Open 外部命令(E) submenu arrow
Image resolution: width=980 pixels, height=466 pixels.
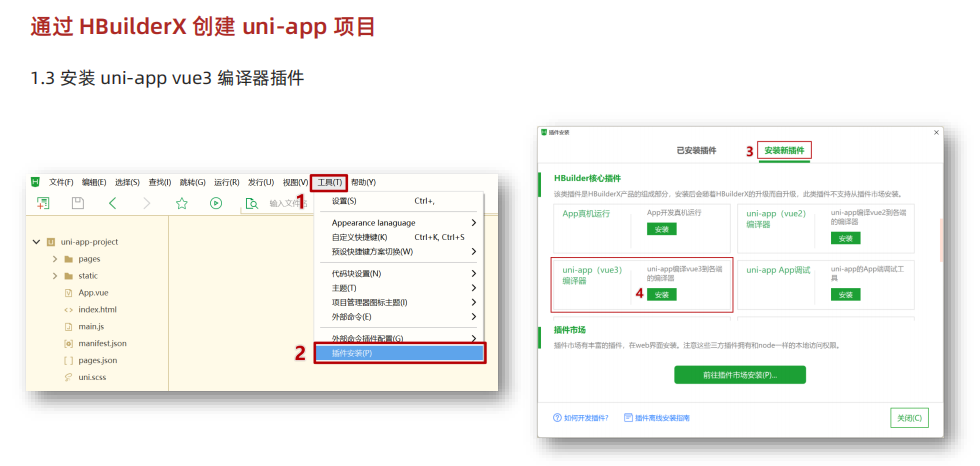point(474,317)
